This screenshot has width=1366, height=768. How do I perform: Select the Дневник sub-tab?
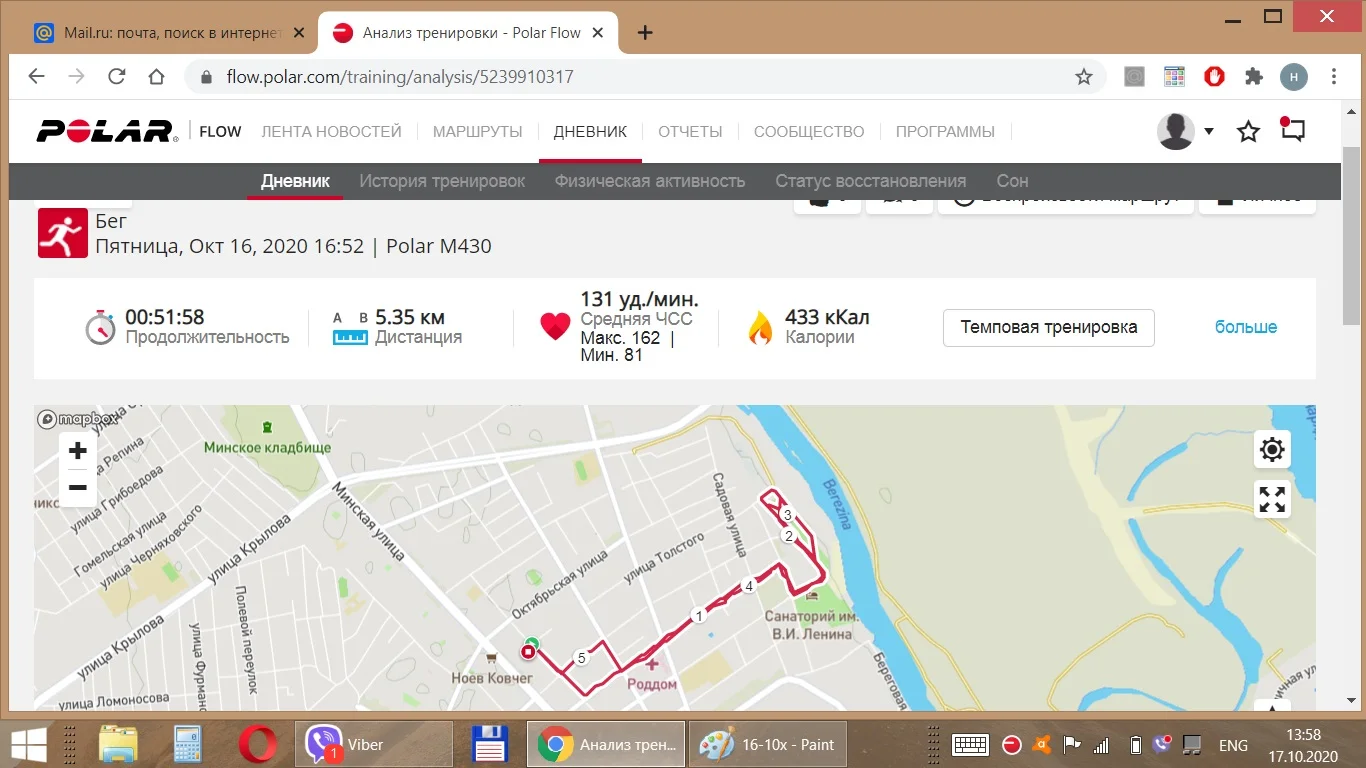point(295,181)
